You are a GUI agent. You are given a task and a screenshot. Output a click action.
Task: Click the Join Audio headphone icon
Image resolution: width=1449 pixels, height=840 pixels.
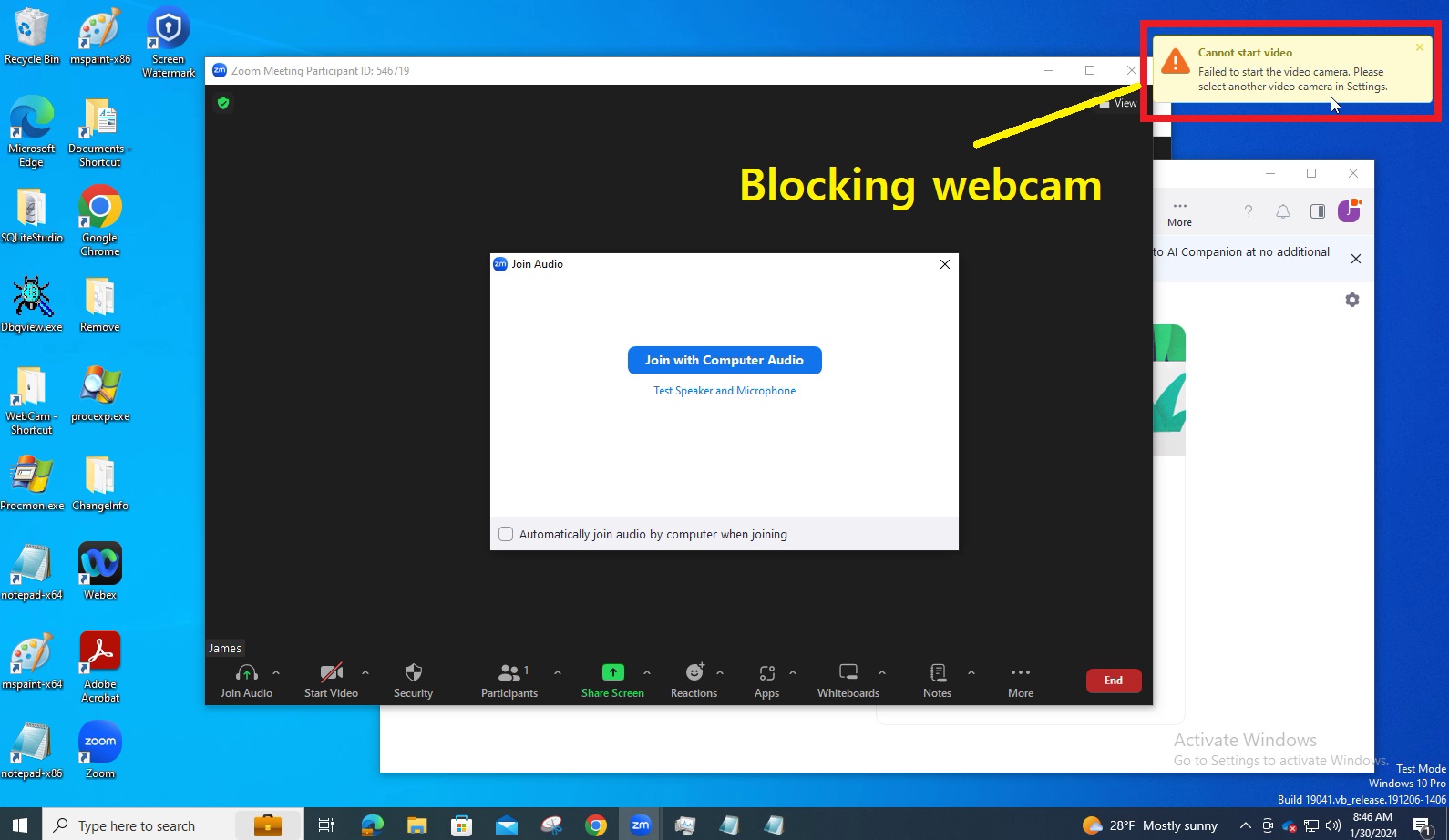tap(246, 673)
